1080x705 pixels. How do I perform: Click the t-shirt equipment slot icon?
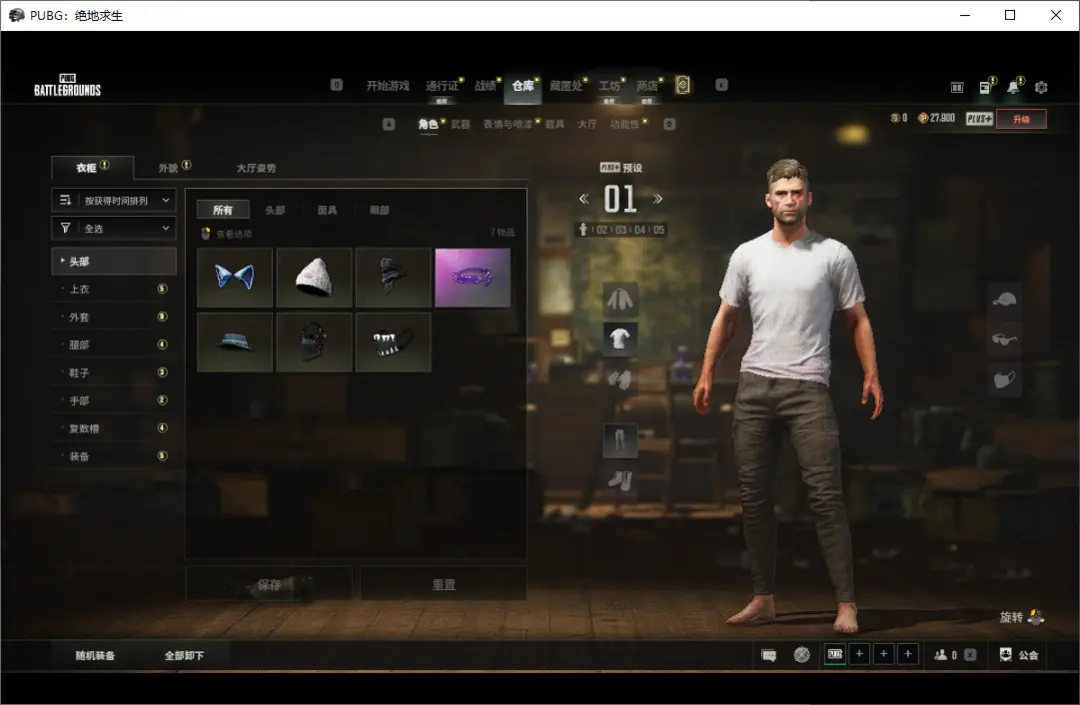pyautogui.click(x=620, y=339)
